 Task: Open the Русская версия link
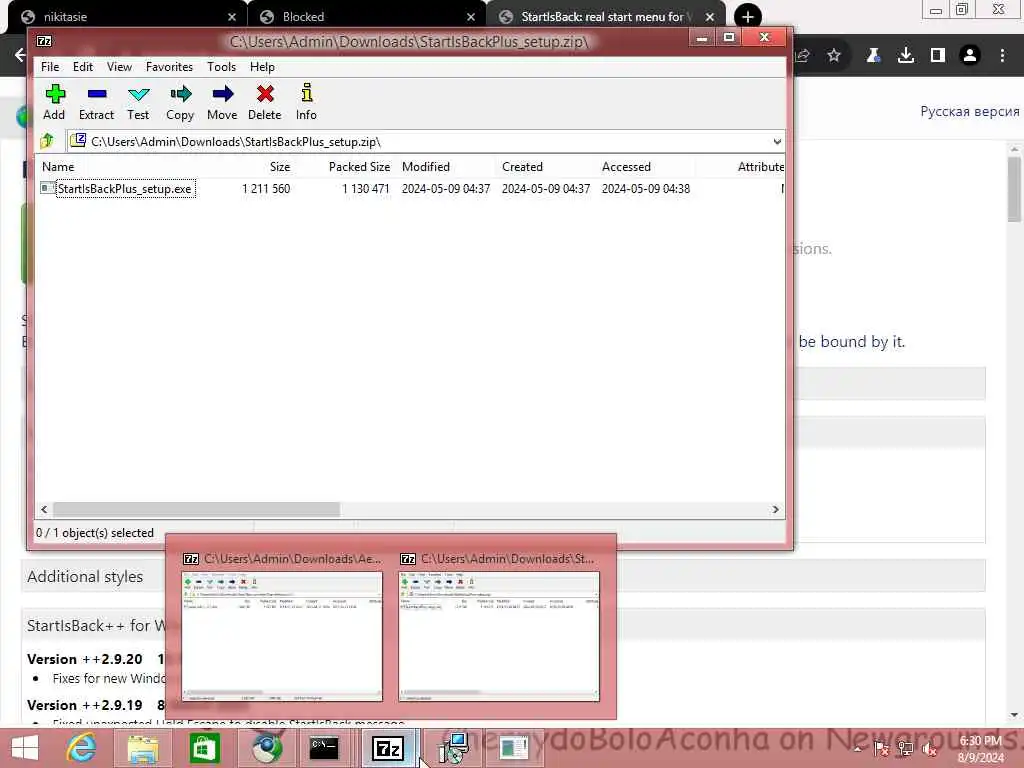[970, 112]
